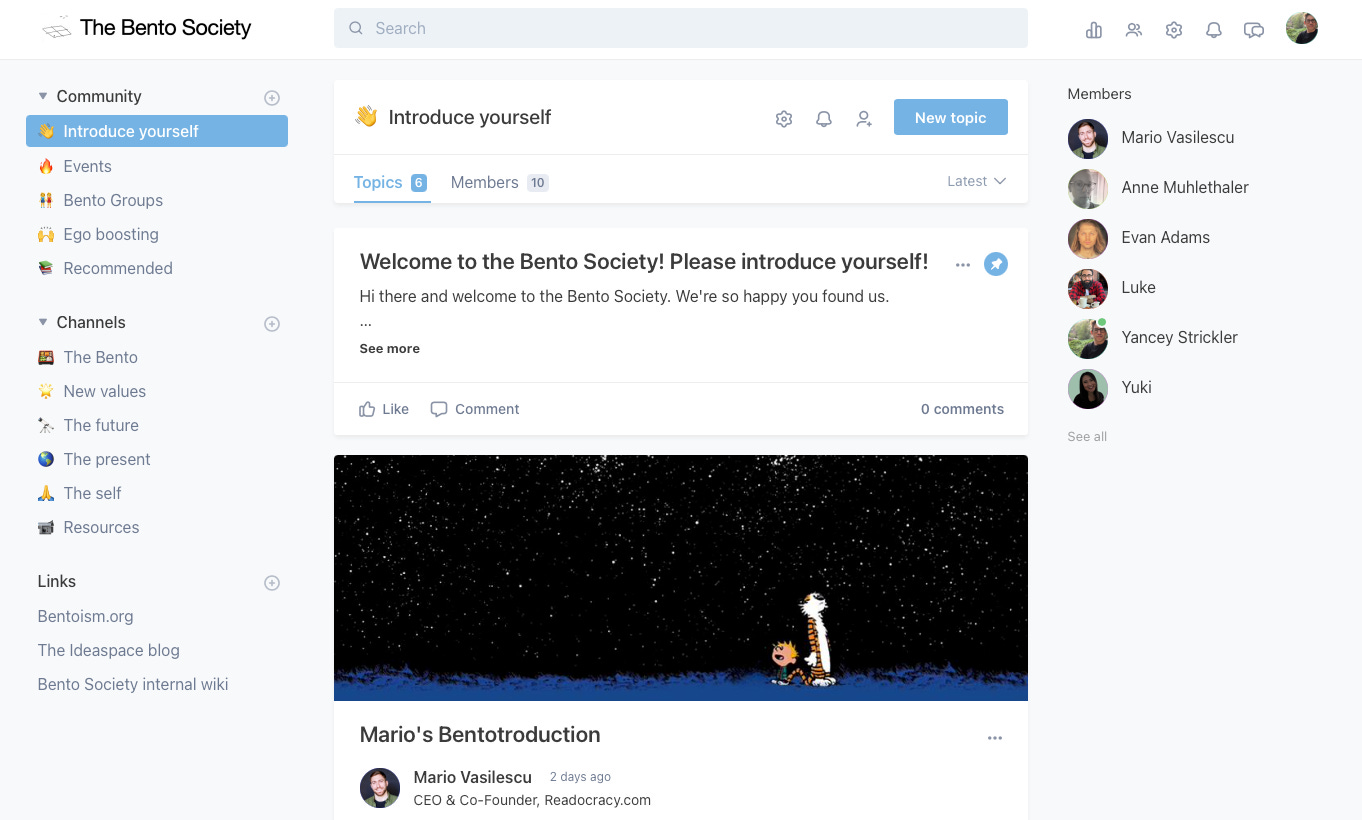Unpin the Welcome topic pin icon

point(995,264)
